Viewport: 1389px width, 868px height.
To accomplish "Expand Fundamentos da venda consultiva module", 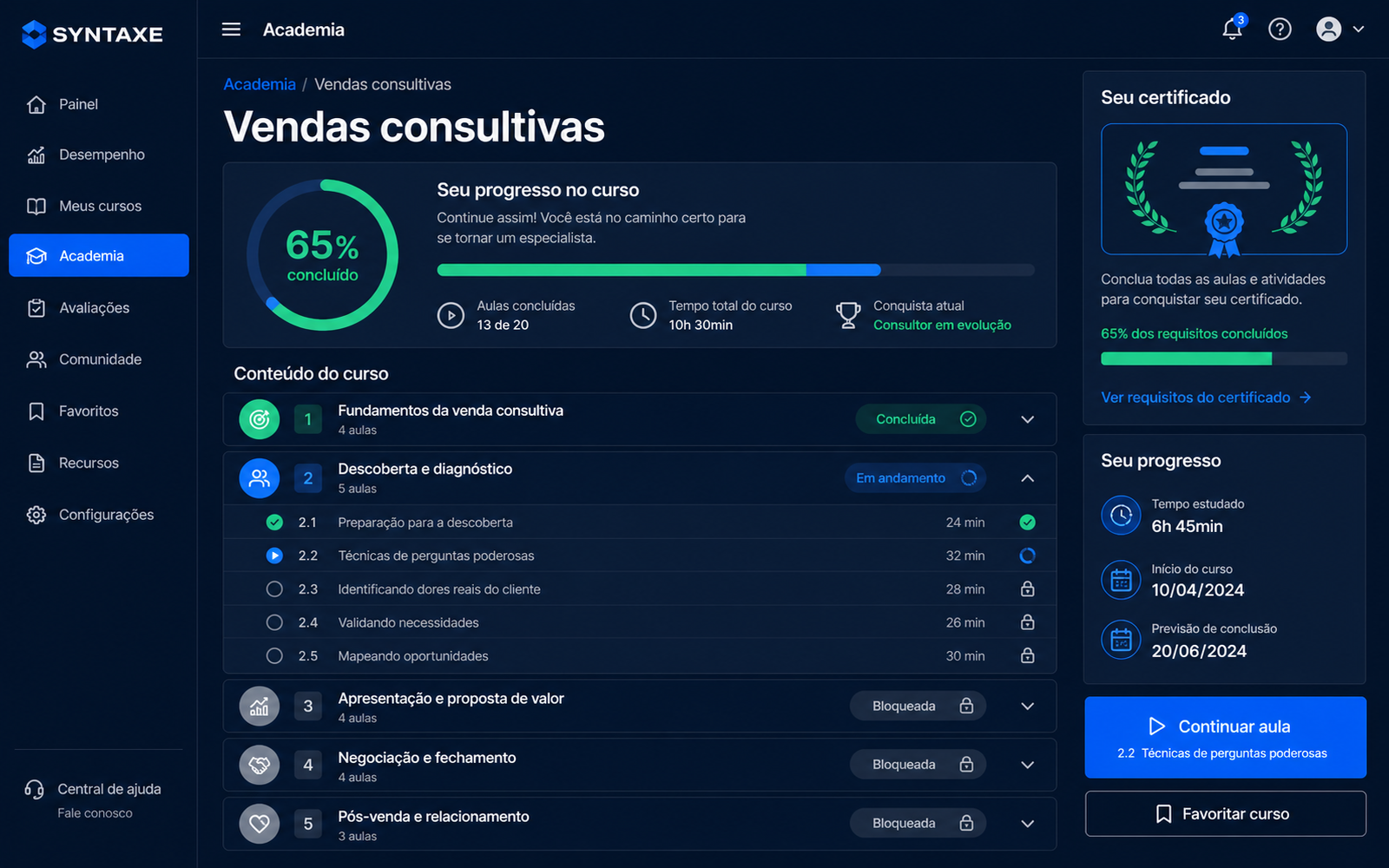I will 1028,419.
